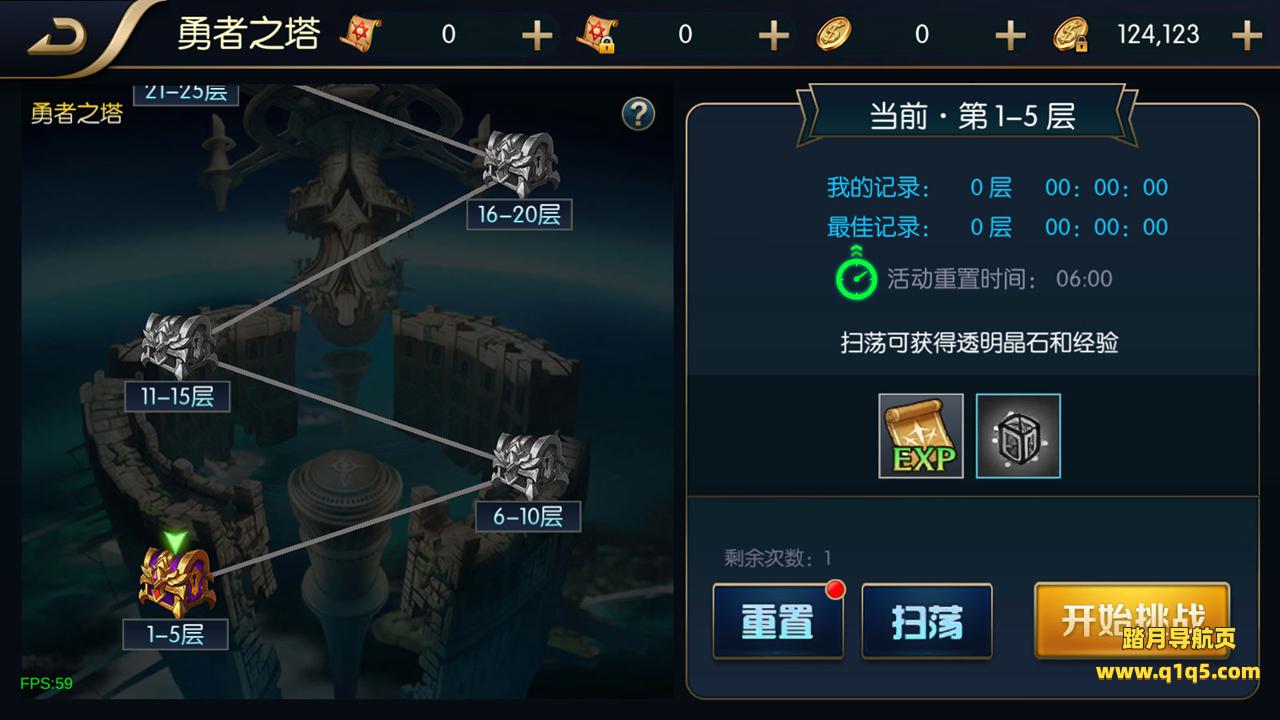1280x720 pixels.
Task: Click the 重置 reset button
Action: pos(778,621)
